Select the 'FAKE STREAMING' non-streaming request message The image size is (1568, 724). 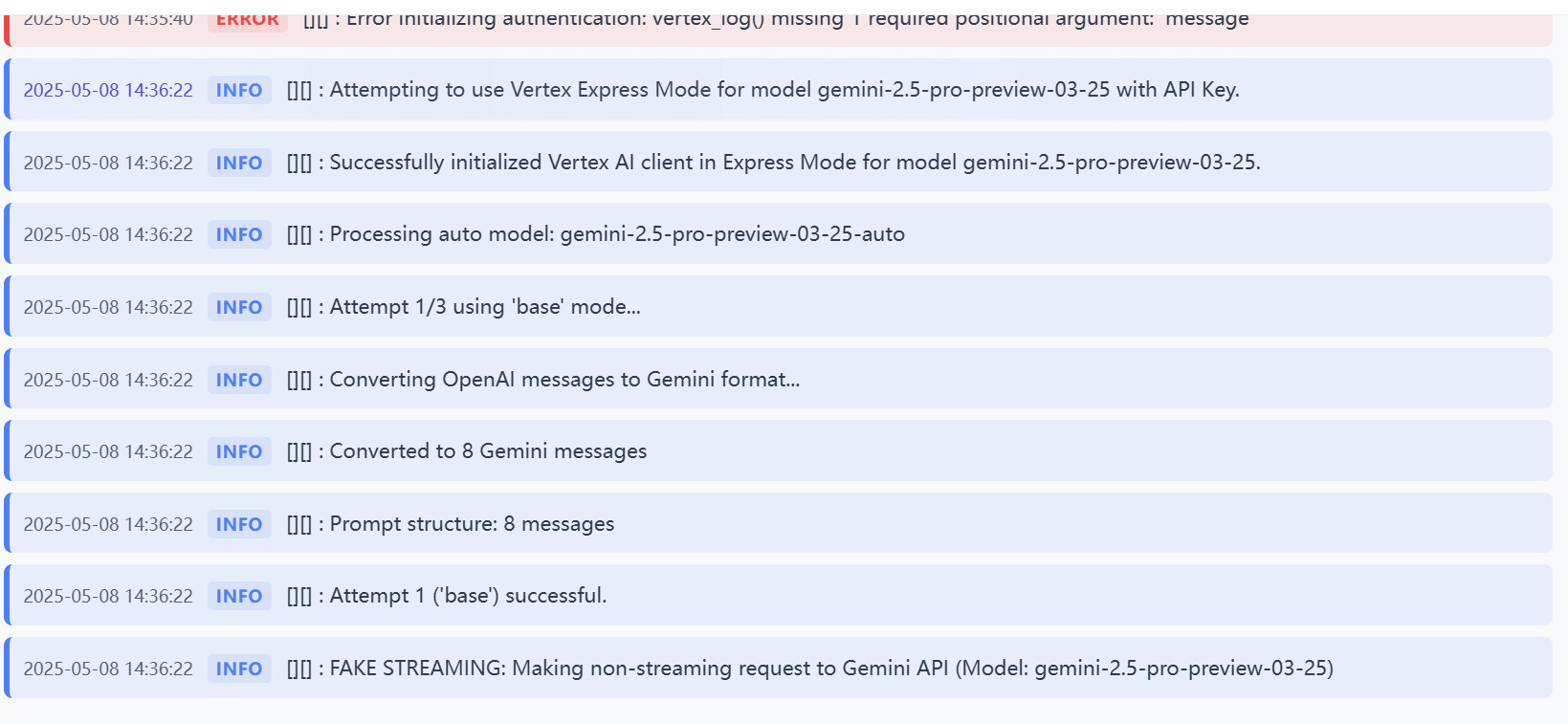tap(809, 669)
